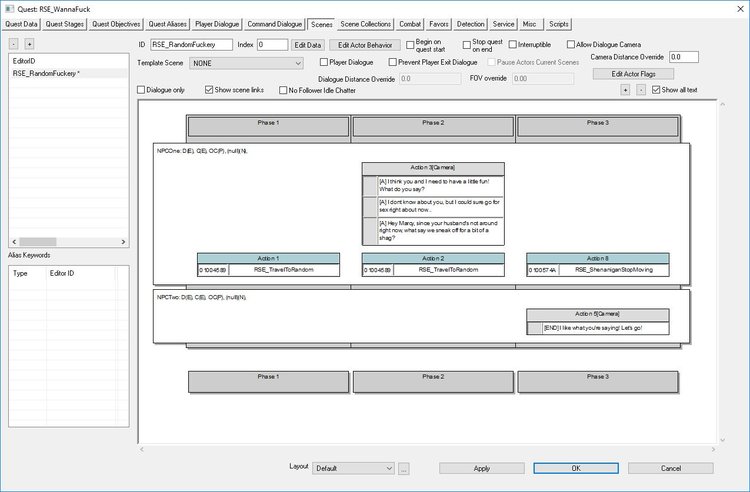Screen dimensions: 750x492
Task: Open the Template Scene dropdown
Action: (246, 63)
